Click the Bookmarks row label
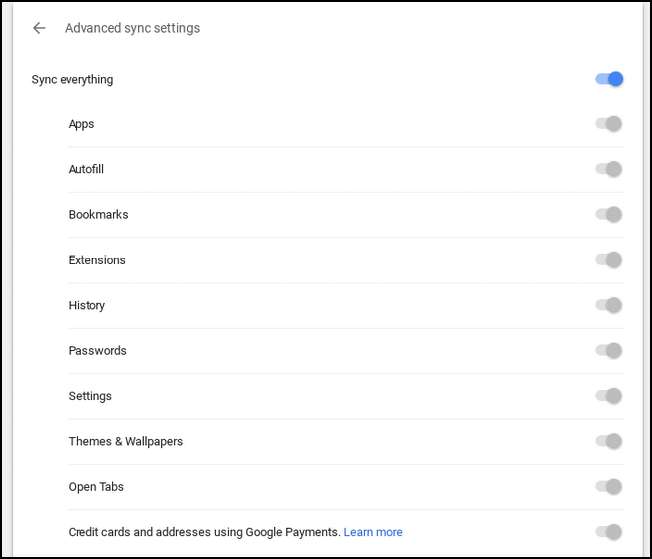Viewport: 652px width, 559px height. [x=98, y=215]
